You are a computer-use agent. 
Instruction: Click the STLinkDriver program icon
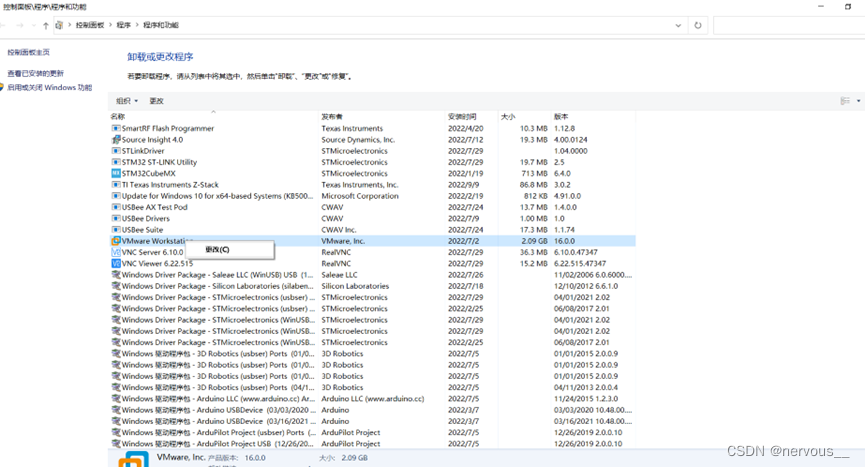[116, 151]
